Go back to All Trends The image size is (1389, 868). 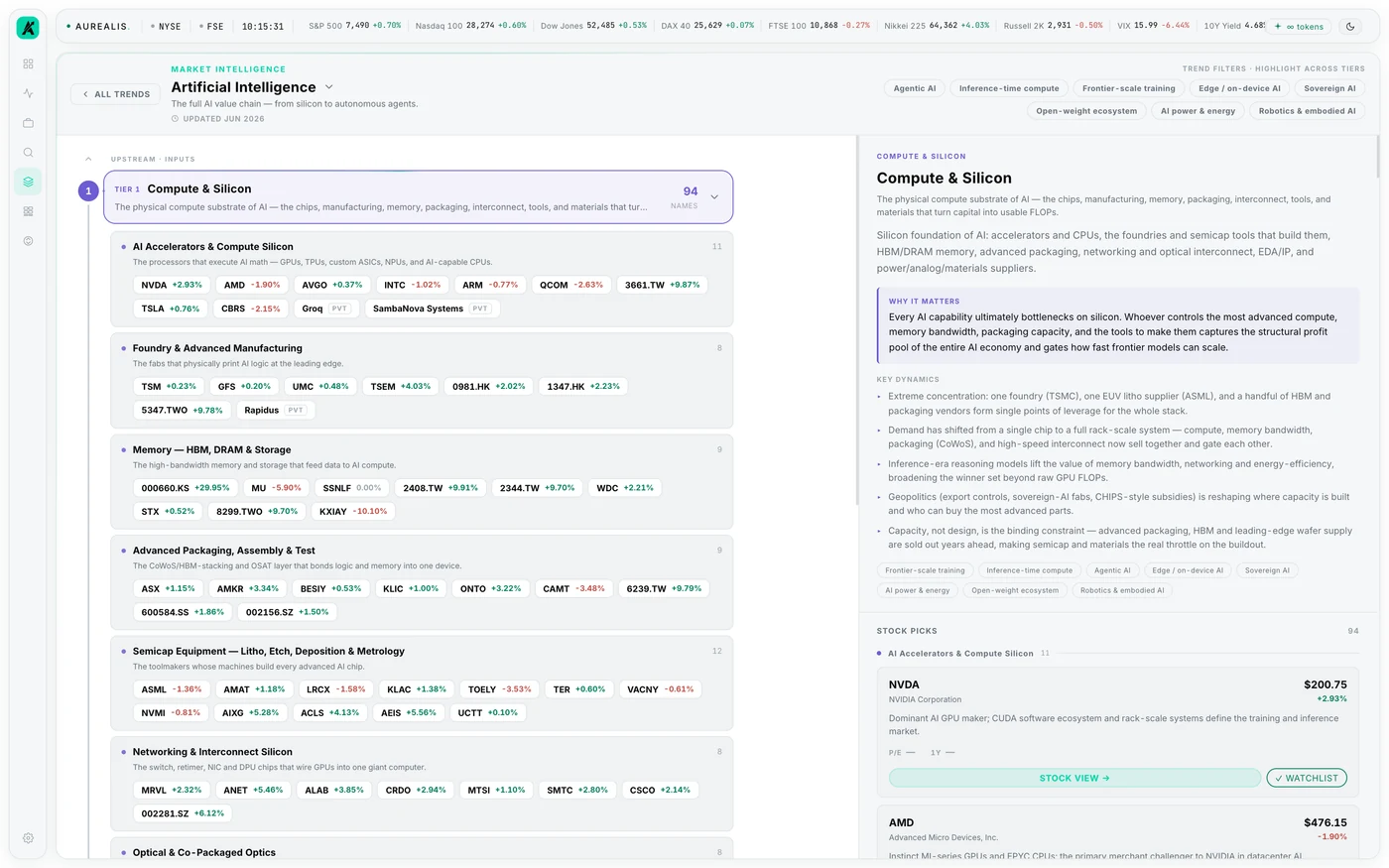[x=115, y=94]
